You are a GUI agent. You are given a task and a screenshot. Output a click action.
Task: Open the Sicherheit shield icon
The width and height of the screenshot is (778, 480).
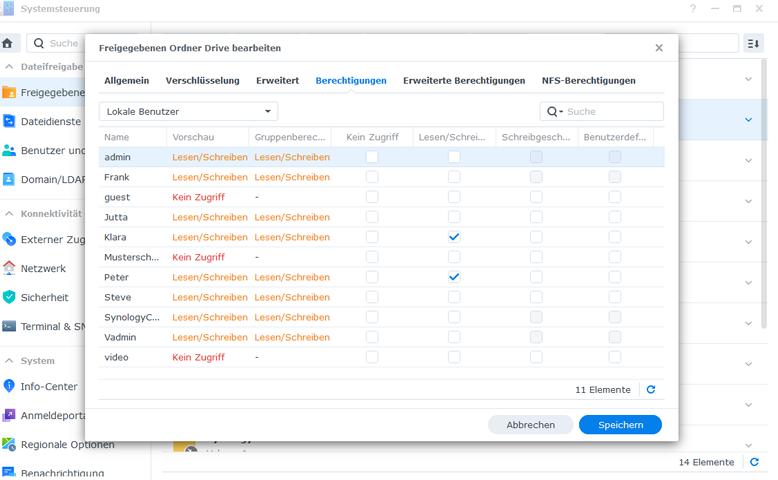pyautogui.click(x=9, y=297)
